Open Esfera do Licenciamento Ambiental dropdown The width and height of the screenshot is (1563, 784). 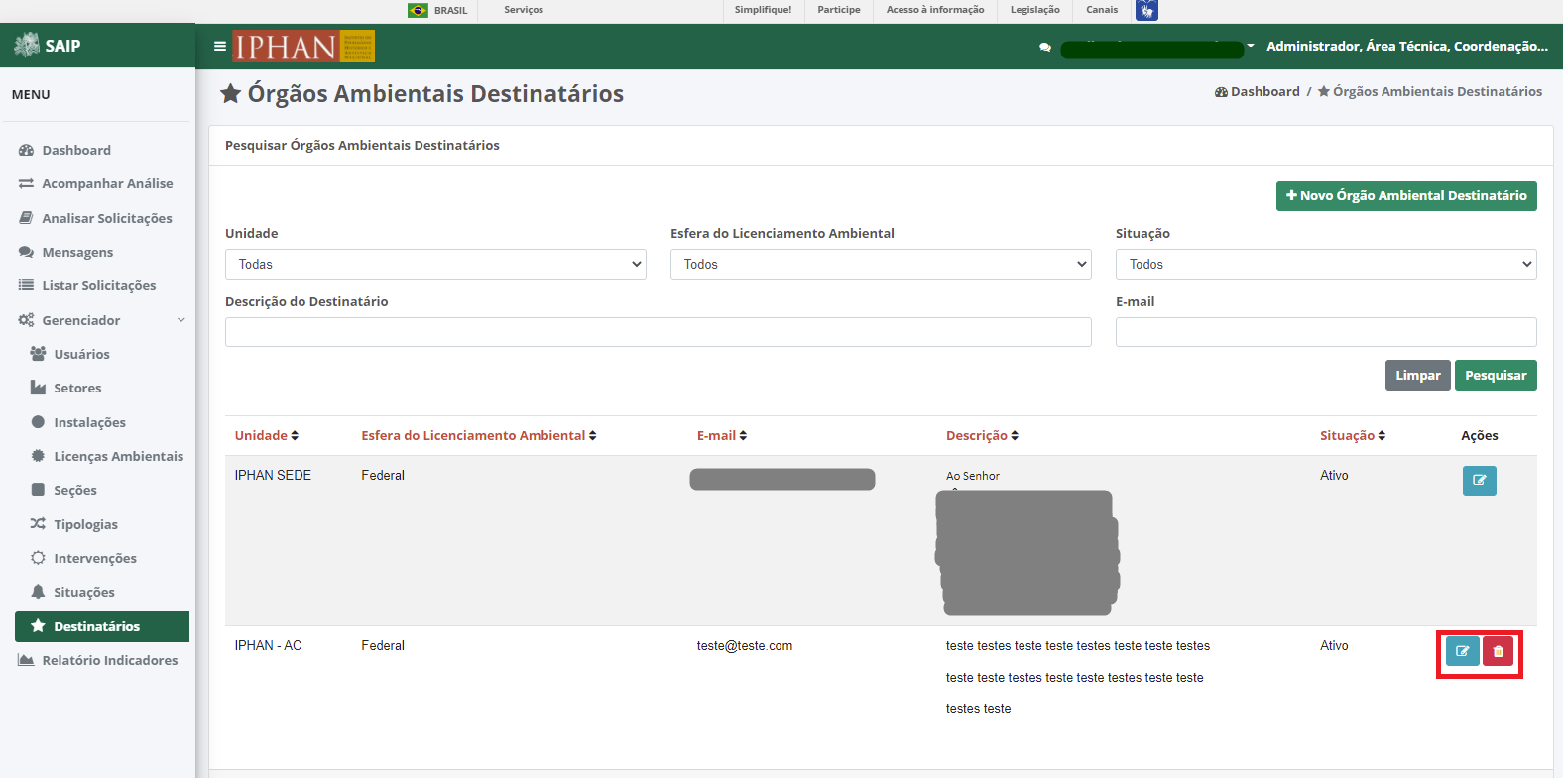pos(881,264)
